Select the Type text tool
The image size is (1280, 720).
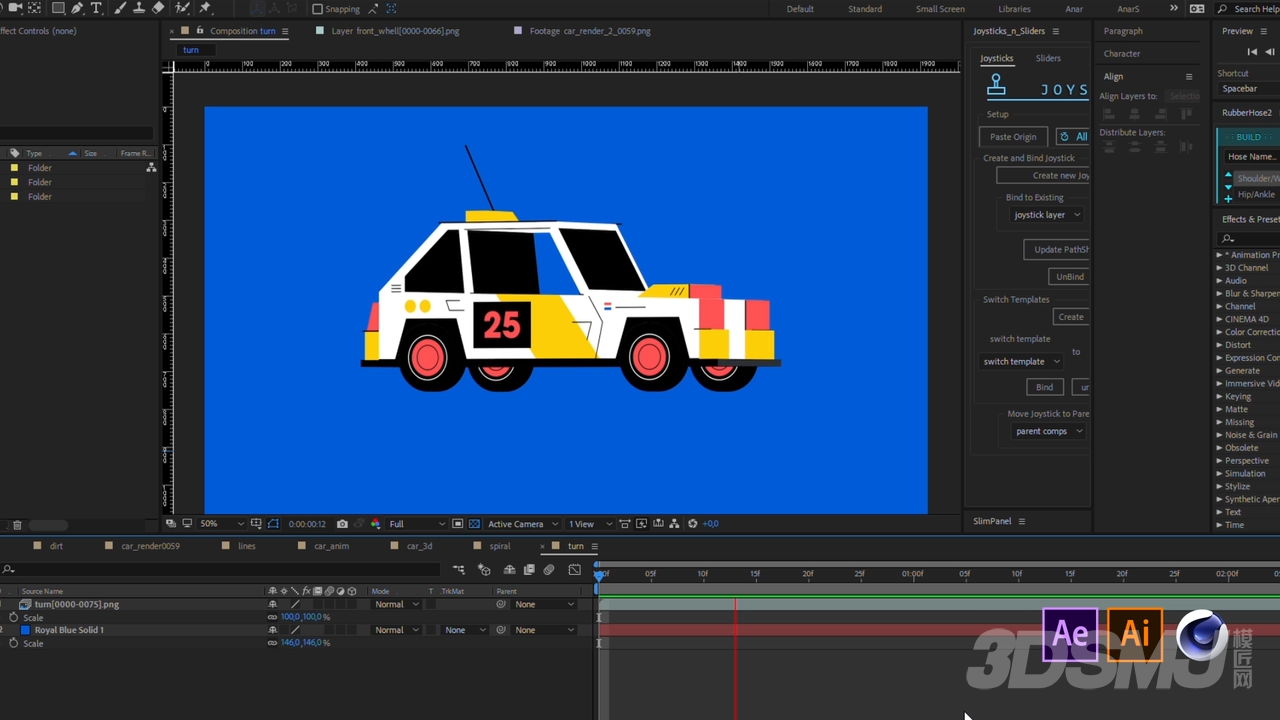click(96, 8)
